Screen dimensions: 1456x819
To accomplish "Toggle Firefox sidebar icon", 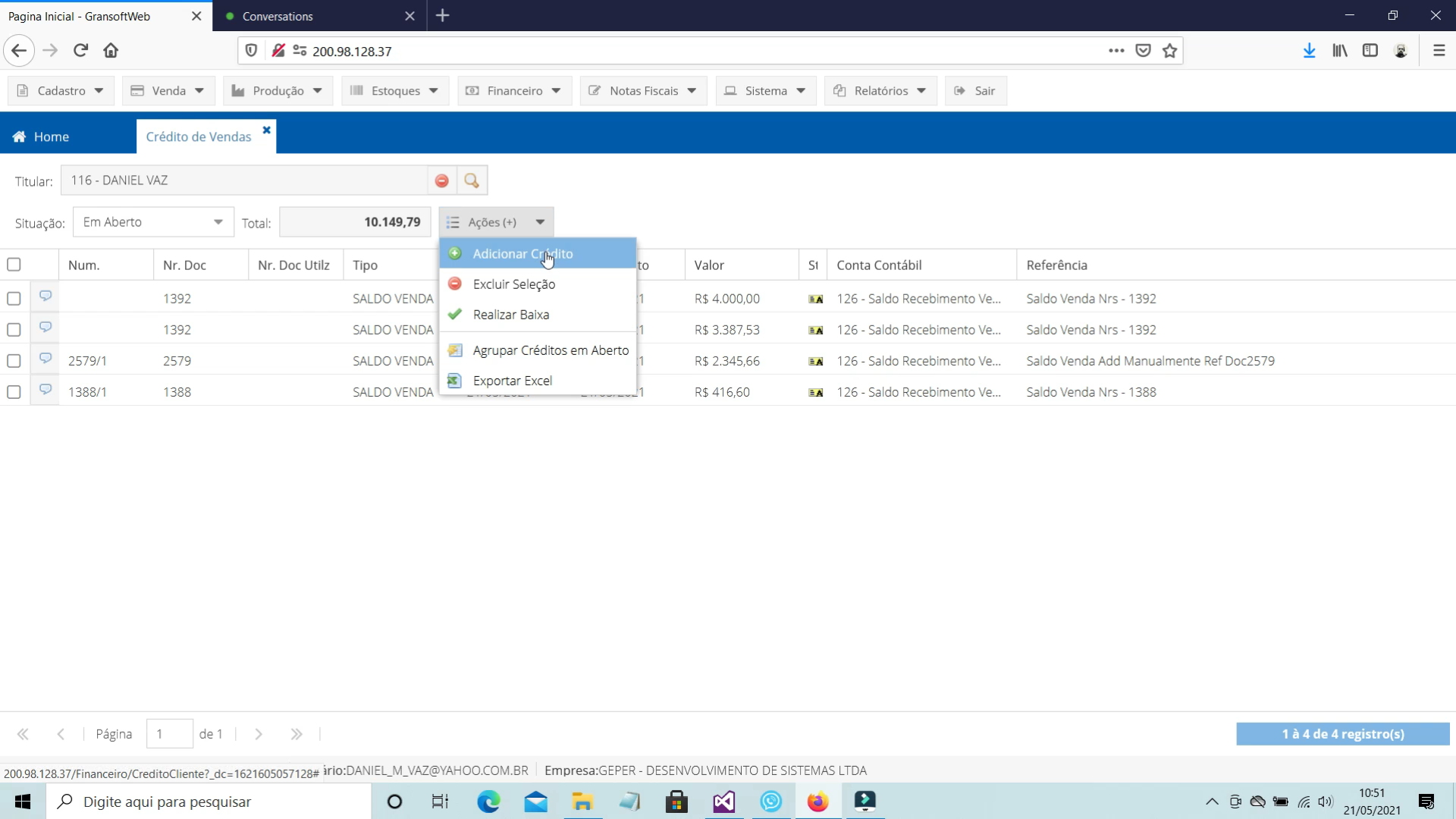I will (x=1370, y=51).
